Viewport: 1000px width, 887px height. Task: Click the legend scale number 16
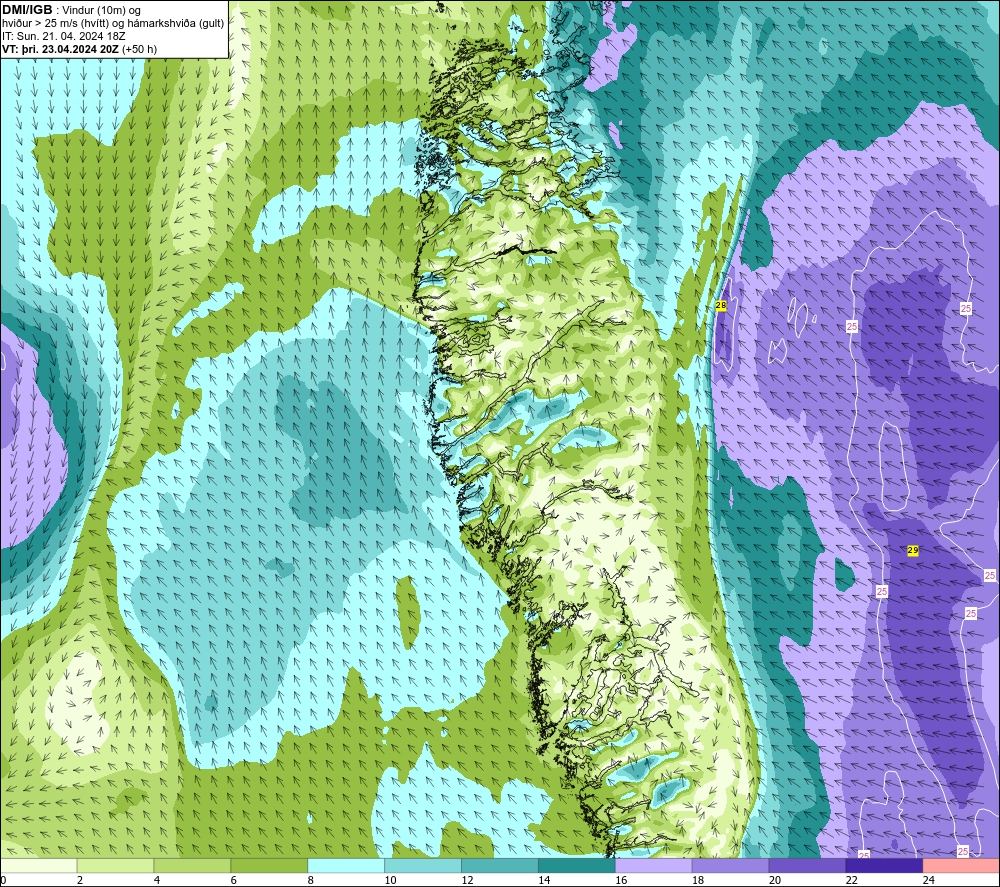[x=621, y=880]
